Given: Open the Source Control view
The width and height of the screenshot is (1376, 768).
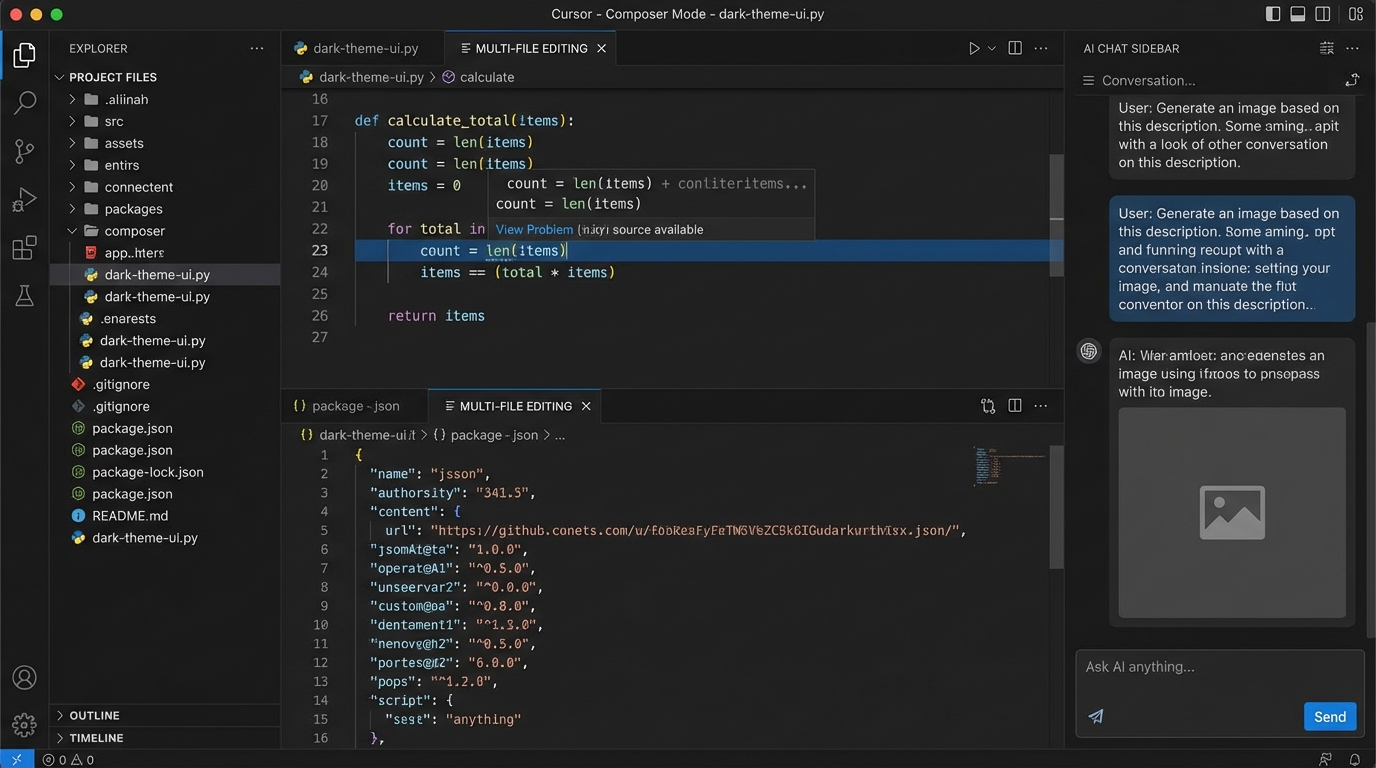Looking at the screenshot, I should click(24, 150).
